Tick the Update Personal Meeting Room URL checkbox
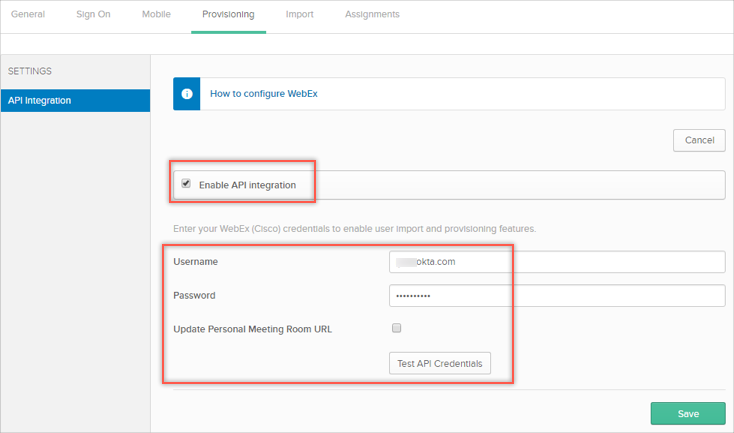 click(396, 328)
